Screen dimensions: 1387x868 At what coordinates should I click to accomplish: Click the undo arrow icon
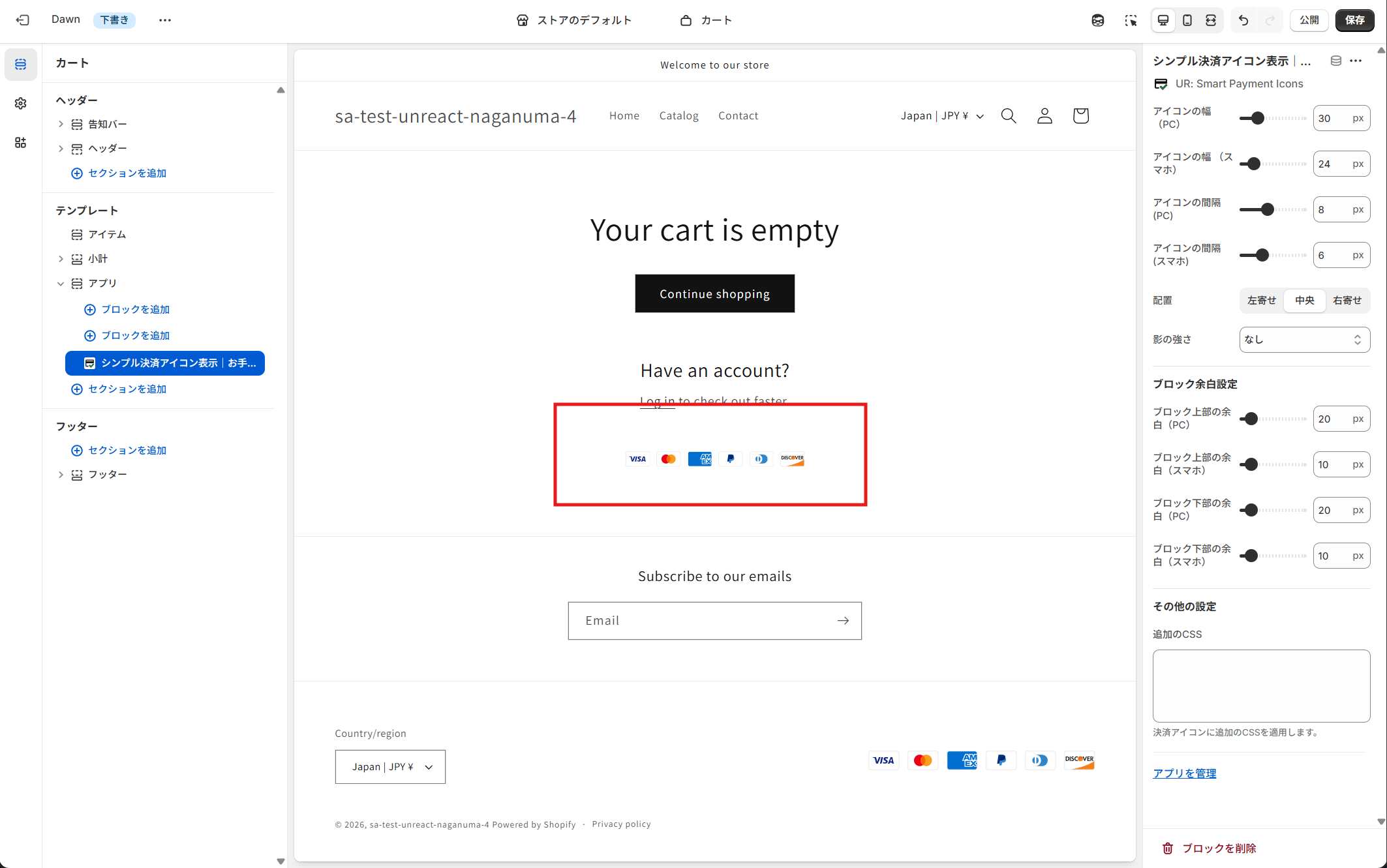[1243, 20]
